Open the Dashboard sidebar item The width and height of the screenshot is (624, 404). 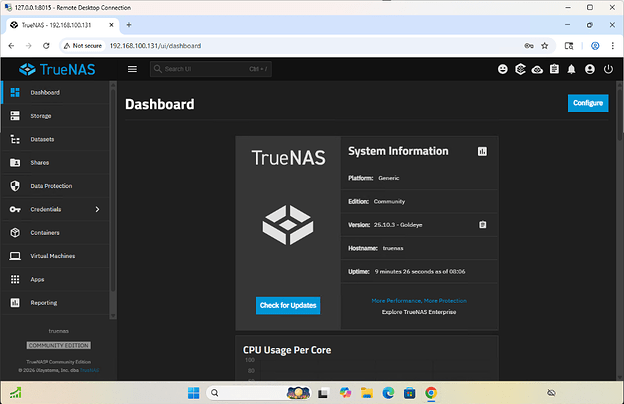point(56,92)
